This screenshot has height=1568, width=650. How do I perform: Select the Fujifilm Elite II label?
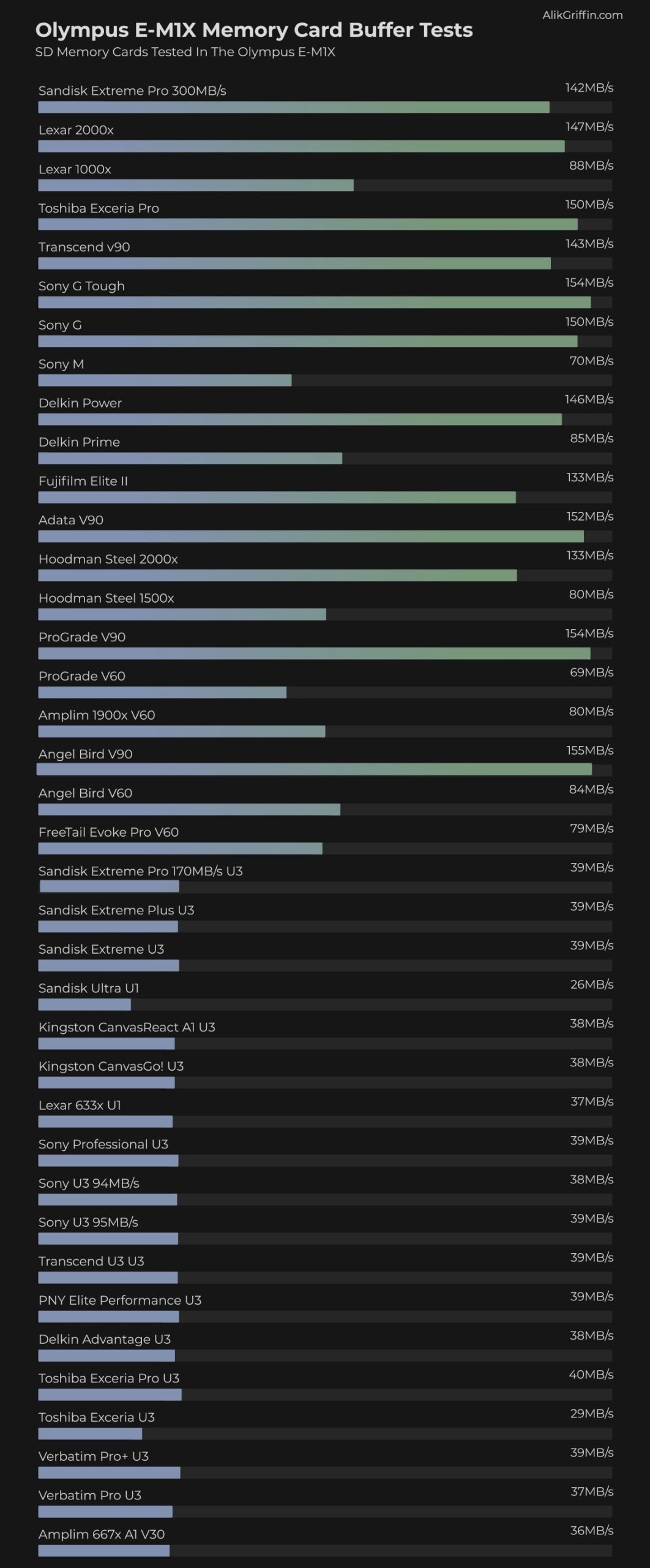click(x=83, y=481)
